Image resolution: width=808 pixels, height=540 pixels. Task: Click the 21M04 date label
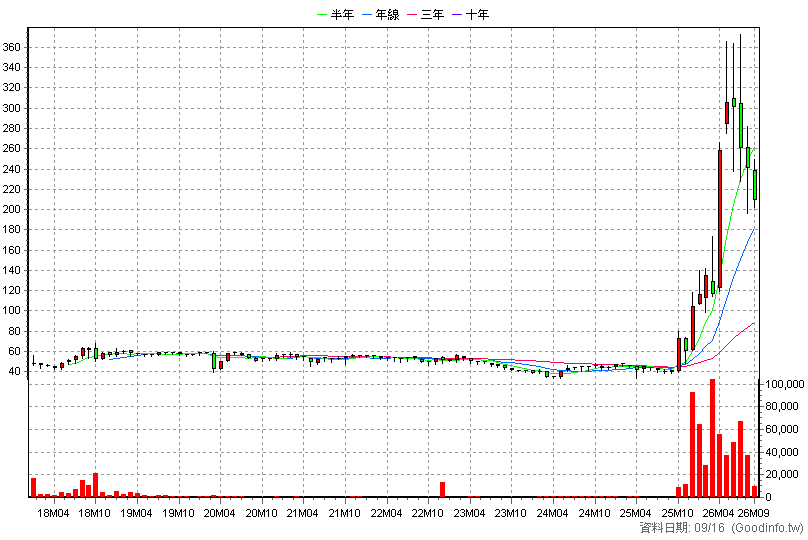click(x=303, y=513)
